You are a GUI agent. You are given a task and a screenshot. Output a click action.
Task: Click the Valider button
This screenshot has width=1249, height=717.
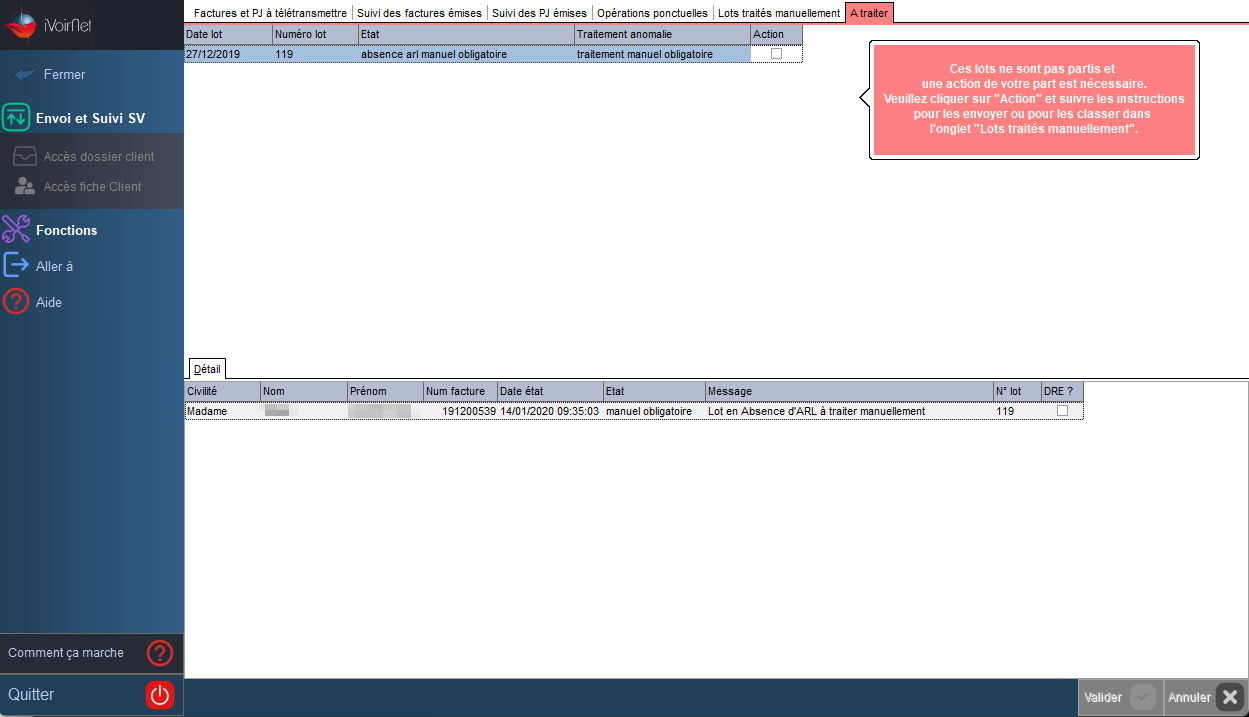click(1120, 697)
